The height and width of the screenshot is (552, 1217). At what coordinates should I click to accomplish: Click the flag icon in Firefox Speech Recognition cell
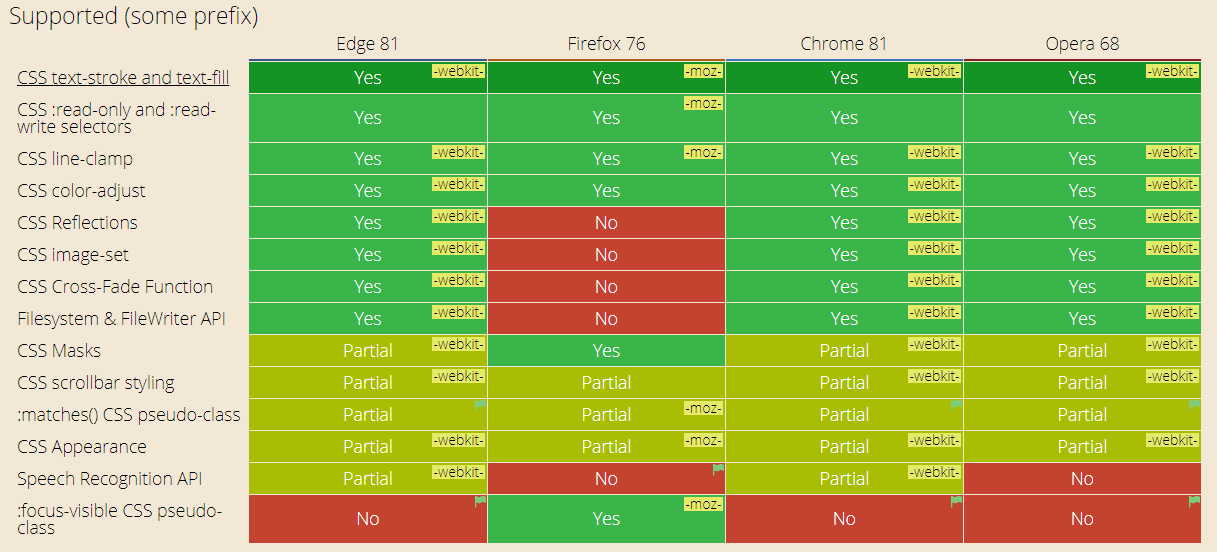(718, 468)
